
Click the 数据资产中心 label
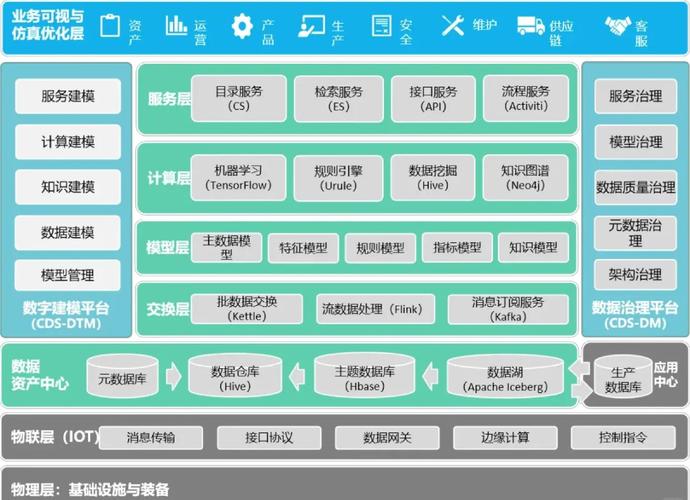point(40,375)
